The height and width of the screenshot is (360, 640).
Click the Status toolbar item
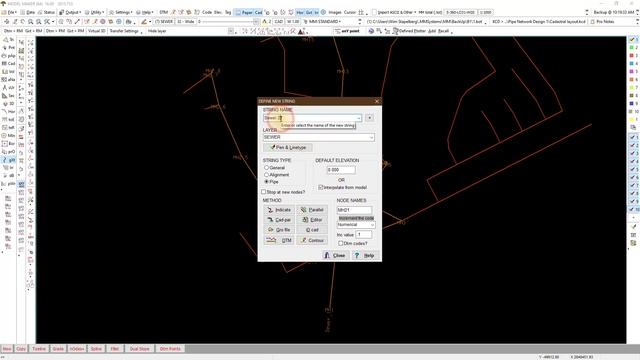(47, 12)
